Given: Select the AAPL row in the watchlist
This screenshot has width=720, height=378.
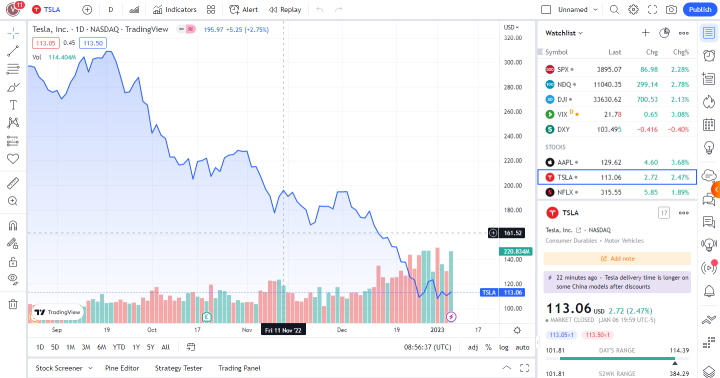Looking at the screenshot, I should [x=617, y=162].
